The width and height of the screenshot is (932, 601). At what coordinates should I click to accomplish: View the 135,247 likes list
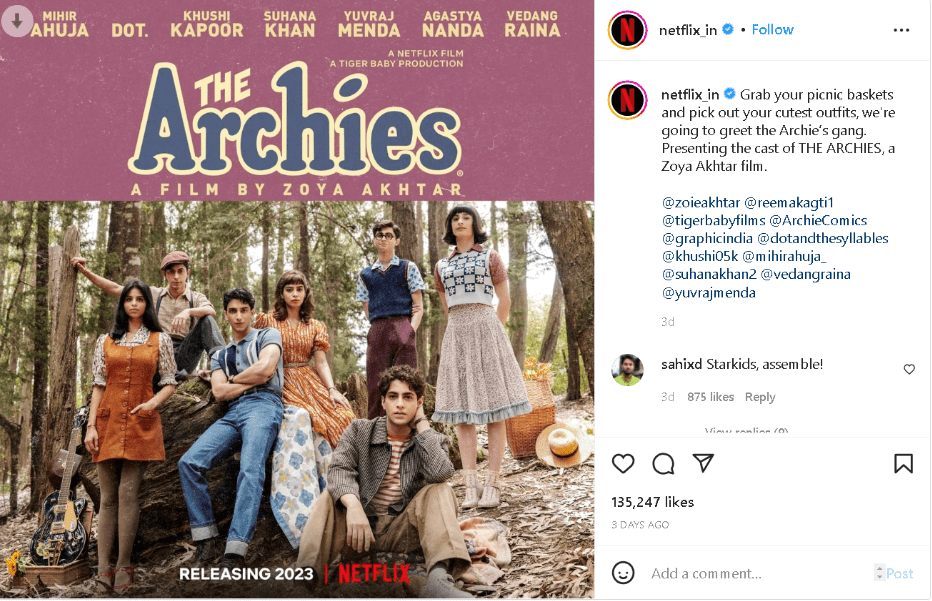click(653, 502)
